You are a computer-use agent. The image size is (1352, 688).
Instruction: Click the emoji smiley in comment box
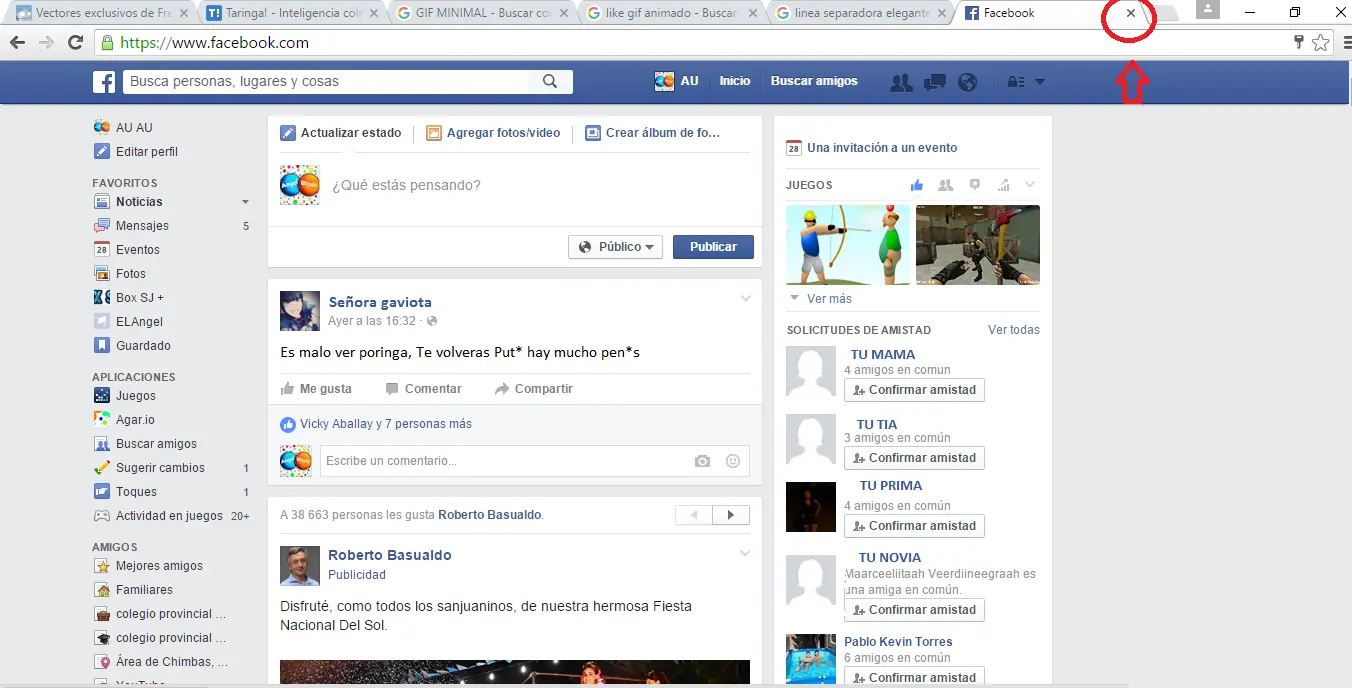click(733, 461)
